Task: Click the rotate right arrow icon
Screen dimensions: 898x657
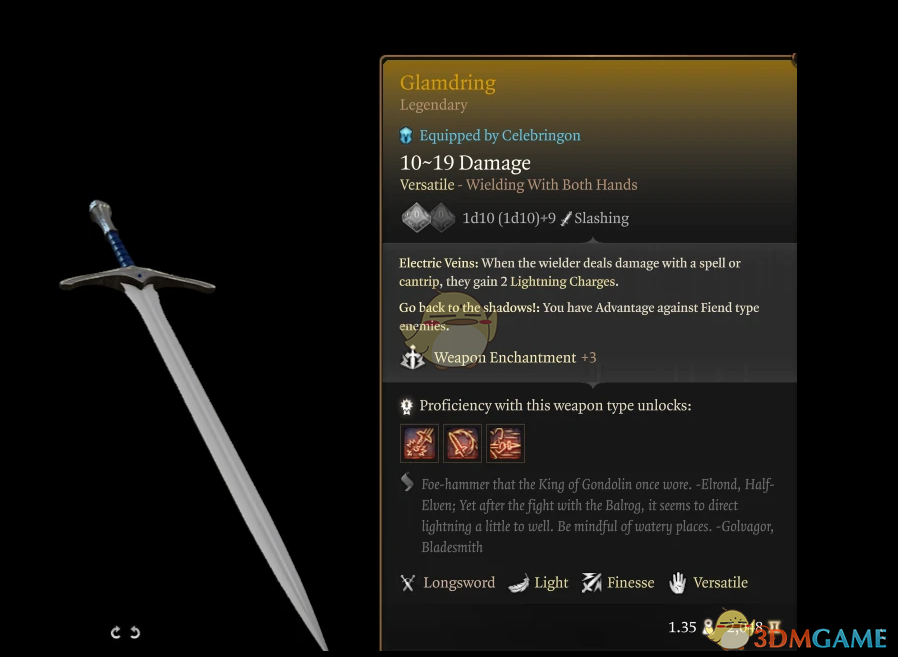Action: [135, 632]
